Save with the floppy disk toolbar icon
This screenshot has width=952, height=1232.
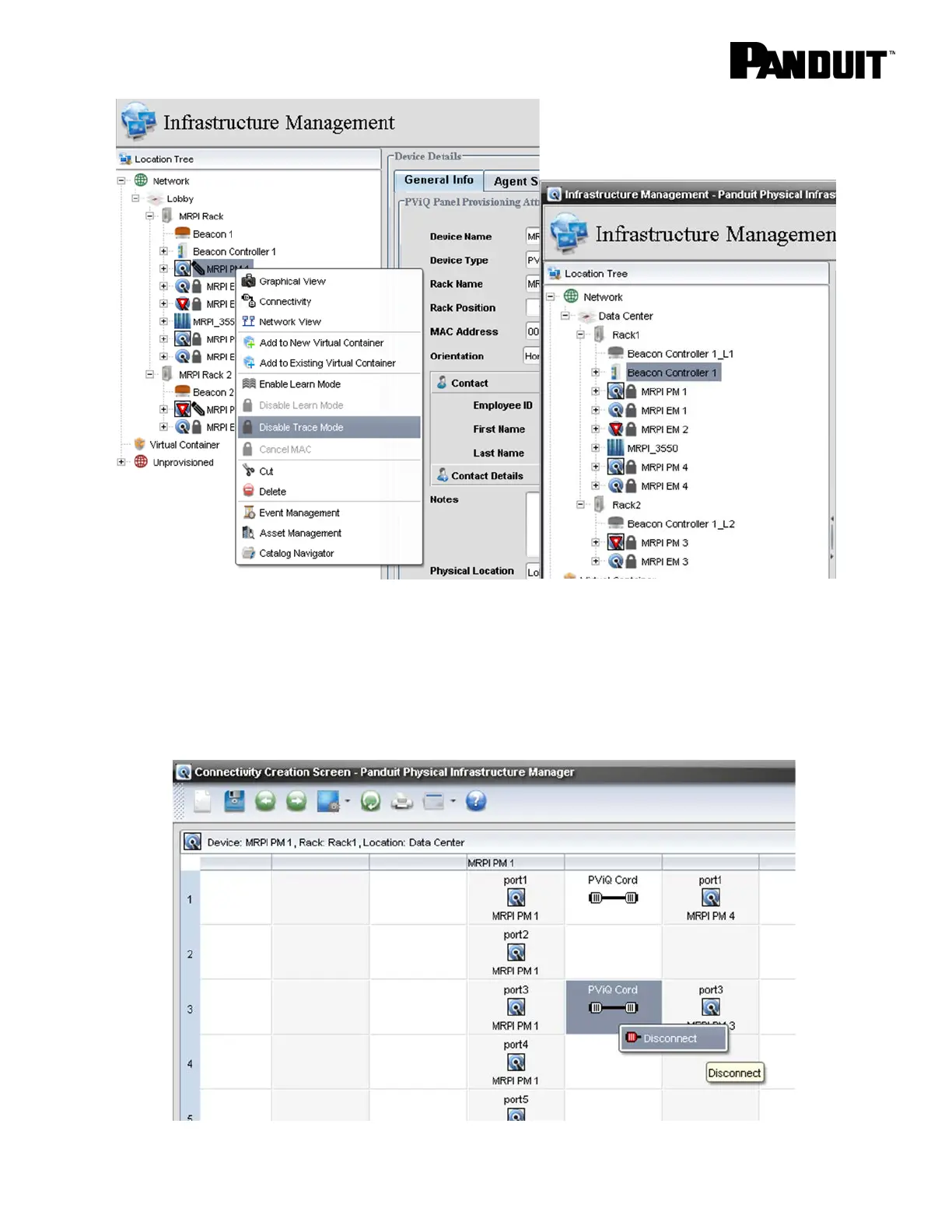tap(234, 801)
